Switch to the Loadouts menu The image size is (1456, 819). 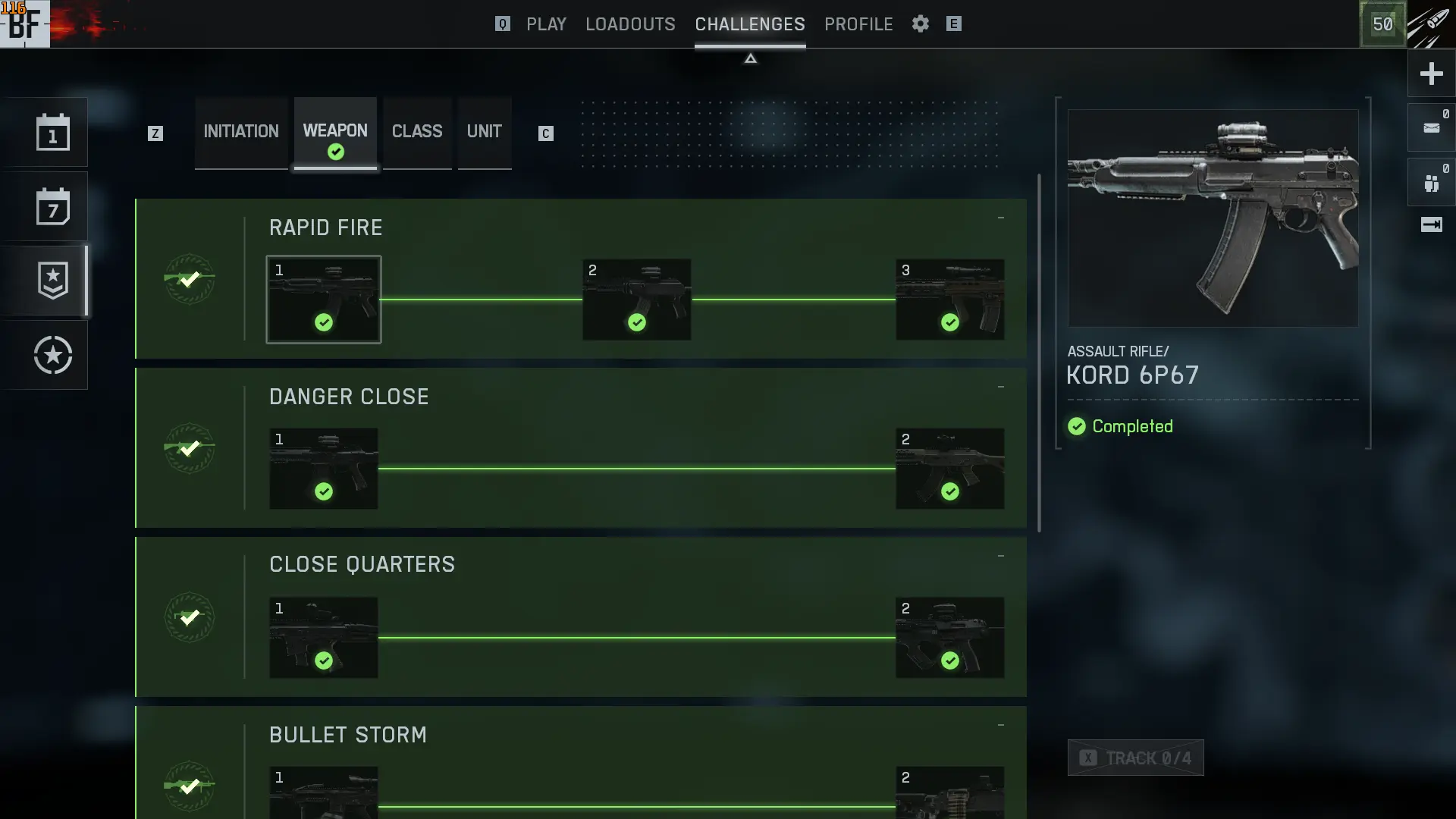[x=630, y=24]
